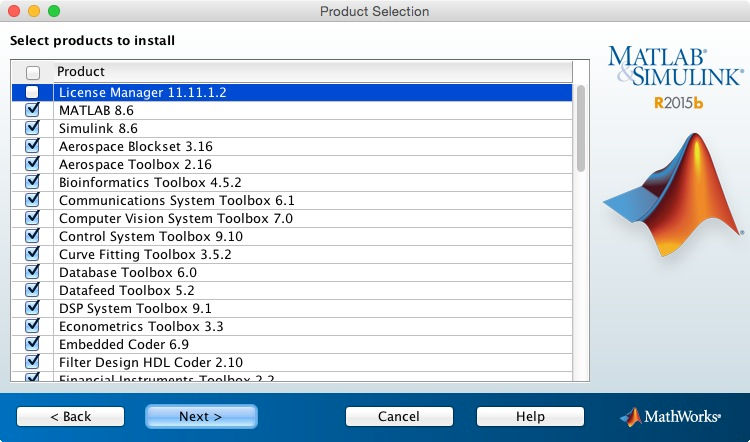Select Communications System Toolbox 6.1 row text
This screenshot has height=442, width=750.
point(176,200)
